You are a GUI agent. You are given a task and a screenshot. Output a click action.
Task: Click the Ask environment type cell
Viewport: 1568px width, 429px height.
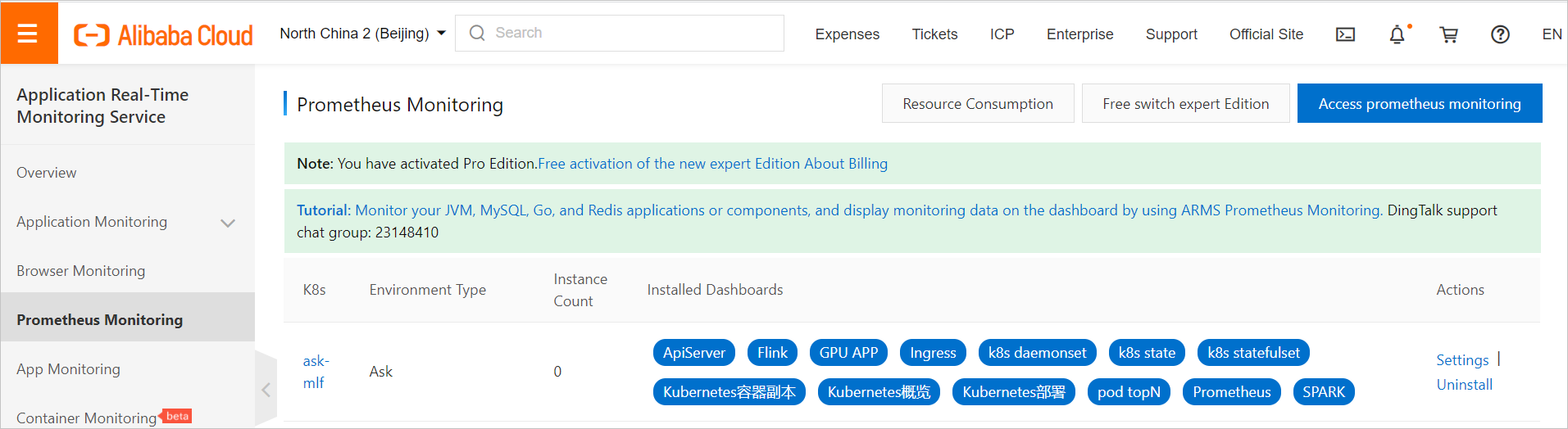click(380, 372)
